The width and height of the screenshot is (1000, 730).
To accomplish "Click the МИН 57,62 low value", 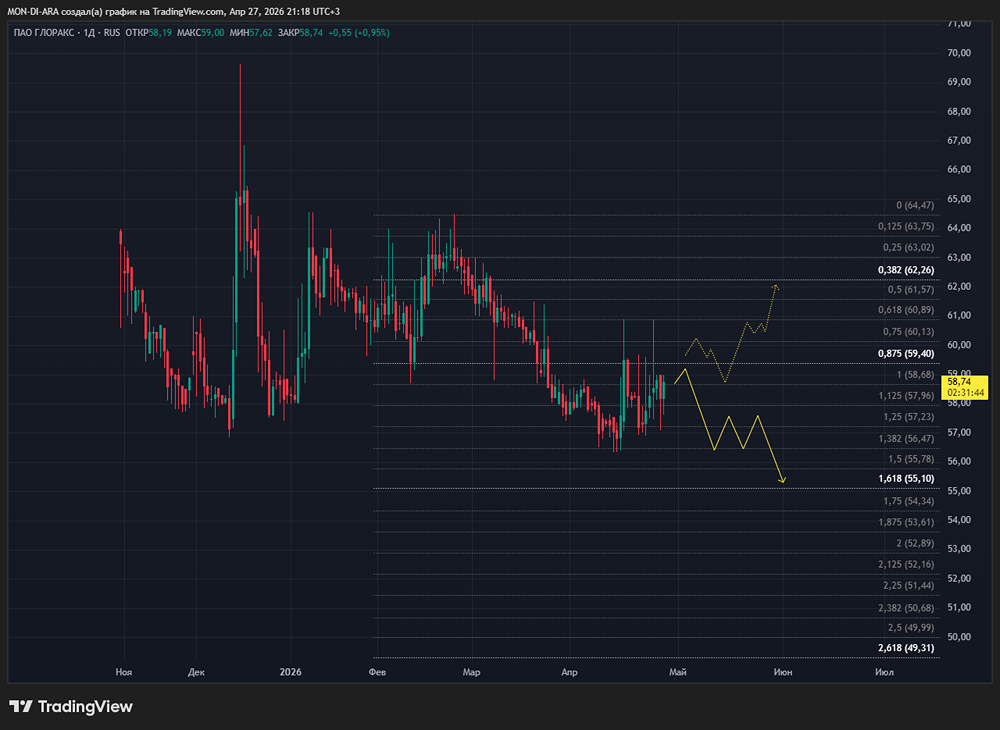I will click(x=251, y=33).
